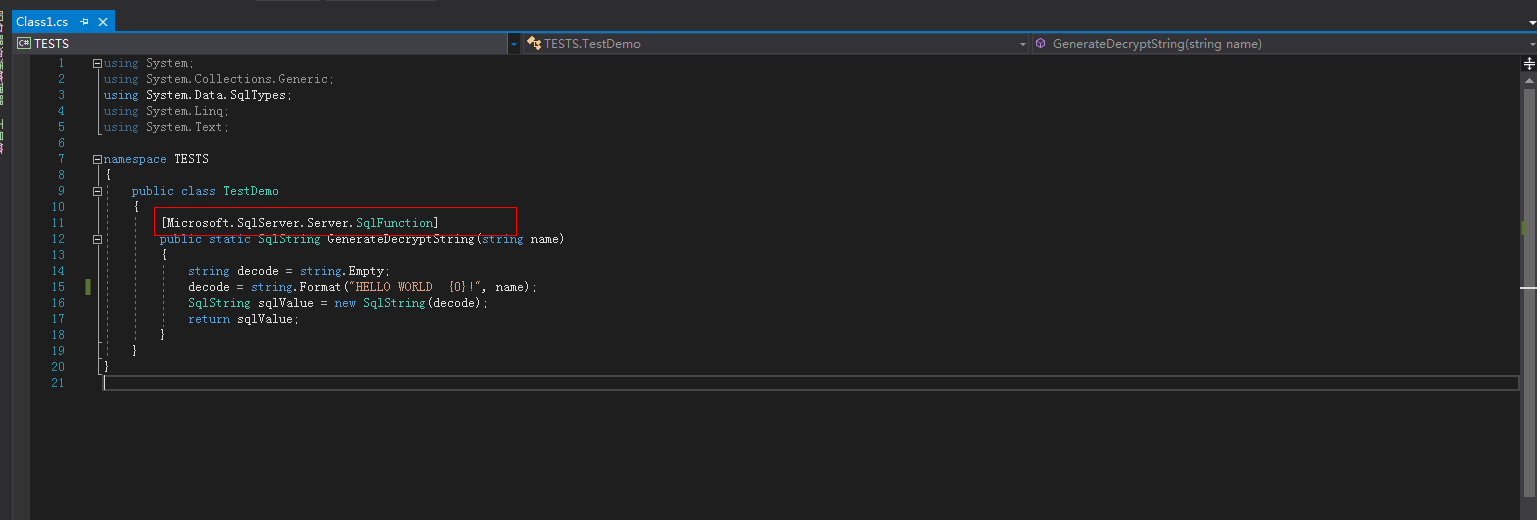Collapse the using directives block
1537x520 pixels.
click(97, 63)
